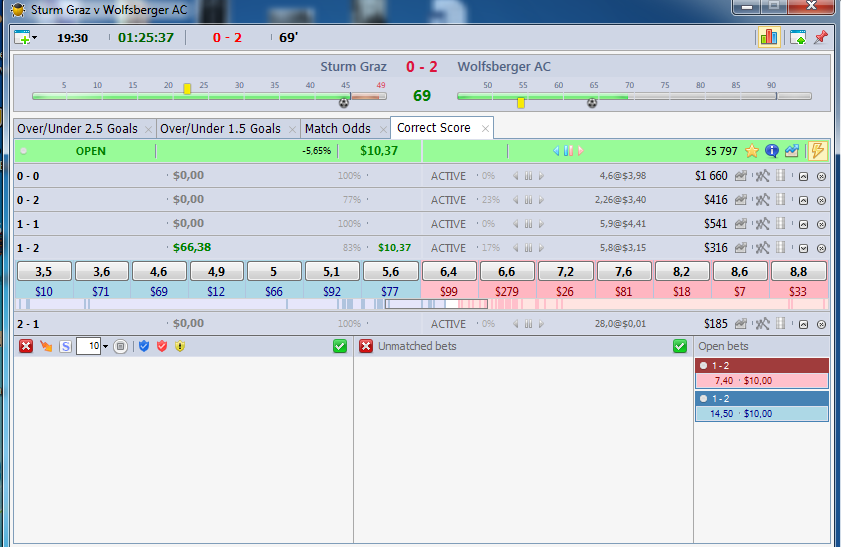Toggle the blue shield check icon
Image resolution: width=841 pixels, height=547 pixels.
(x=144, y=346)
